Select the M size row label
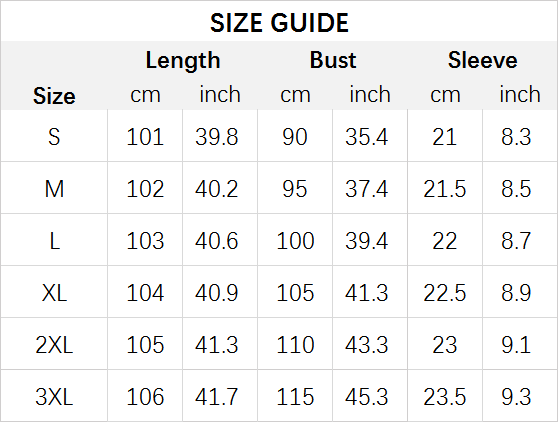The image size is (558, 422). point(54,189)
